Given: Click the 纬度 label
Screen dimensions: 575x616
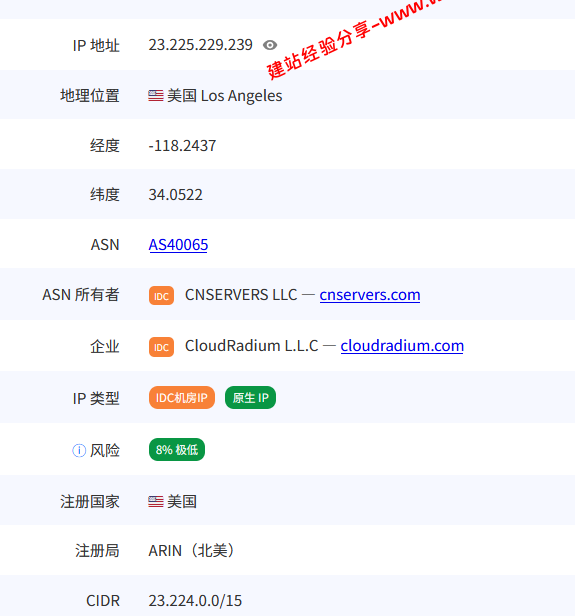Looking at the screenshot, I should click(x=105, y=195).
